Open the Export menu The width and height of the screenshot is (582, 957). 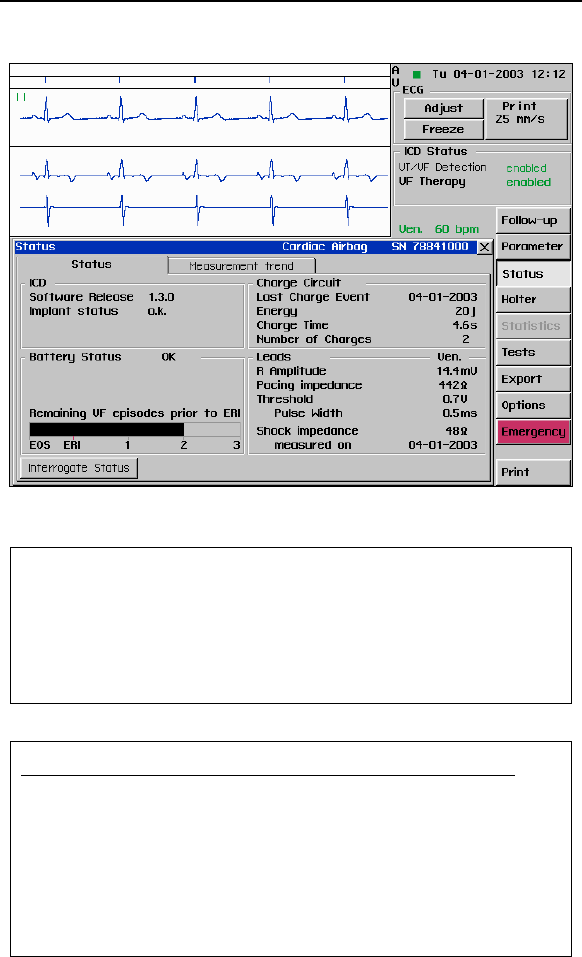(x=533, y=379)
